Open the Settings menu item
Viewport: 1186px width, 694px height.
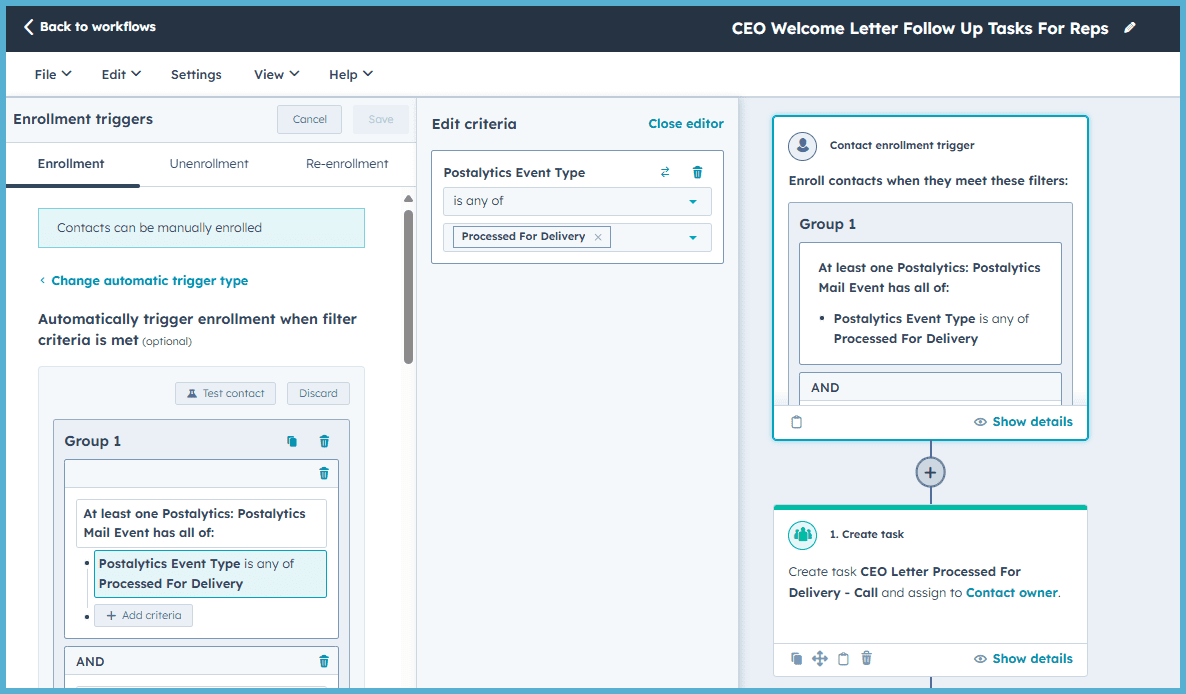196,74
